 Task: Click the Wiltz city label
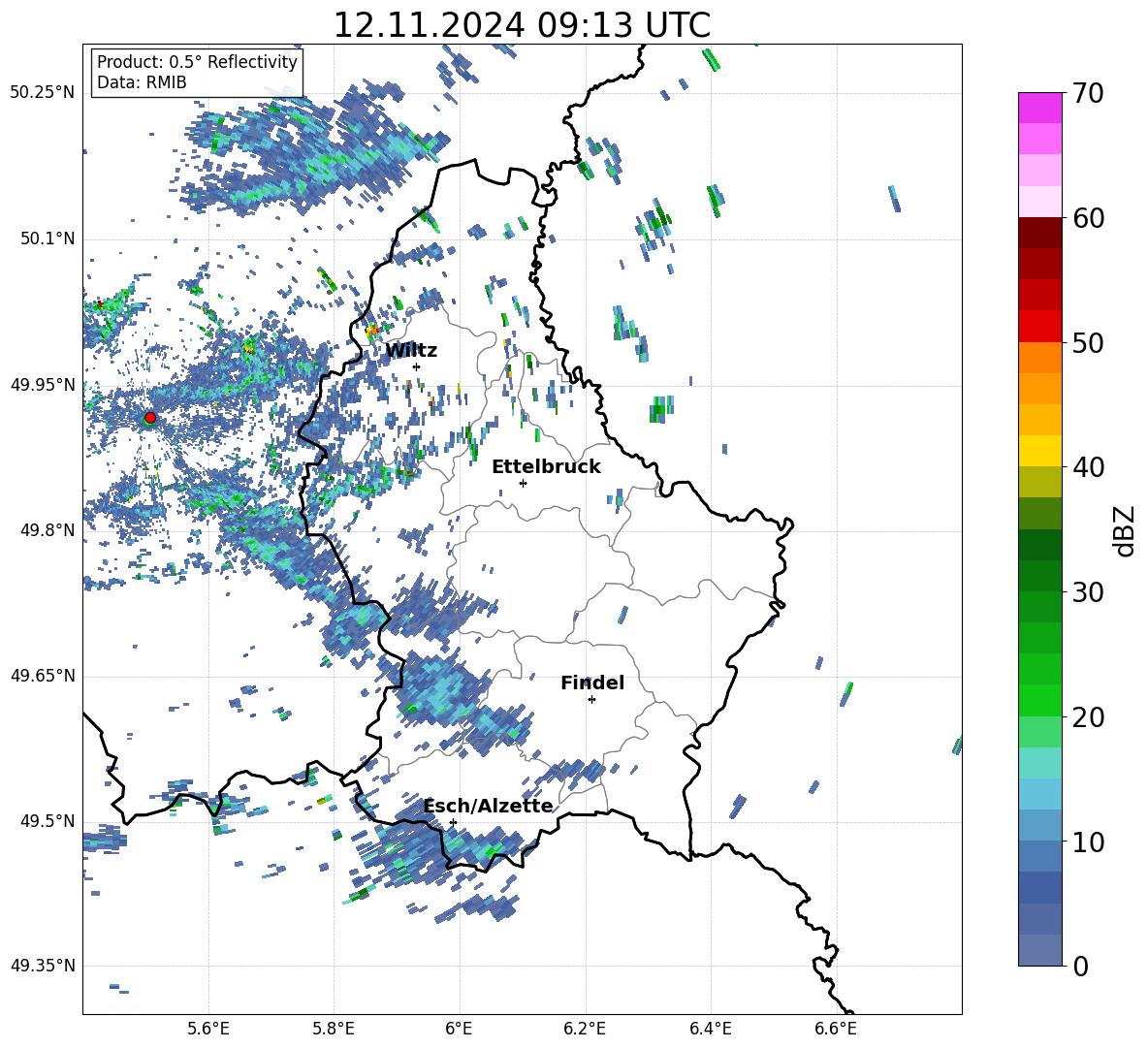411,351
